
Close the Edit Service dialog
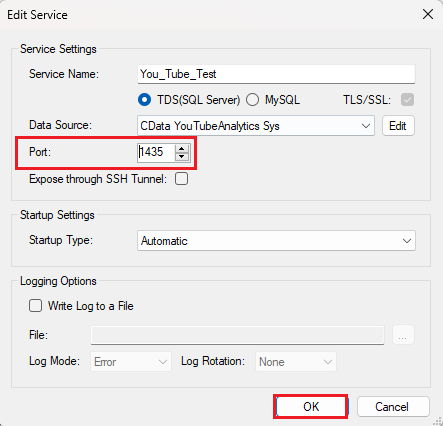tap(428, 14)
